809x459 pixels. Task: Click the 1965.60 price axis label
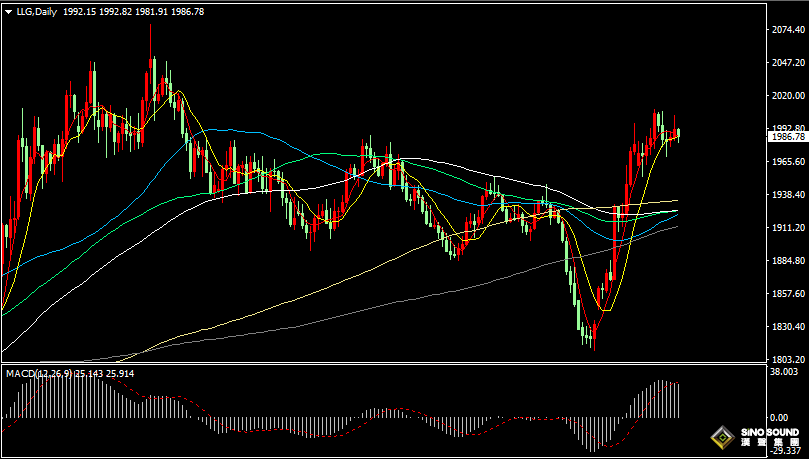click(x=788, y=162)
